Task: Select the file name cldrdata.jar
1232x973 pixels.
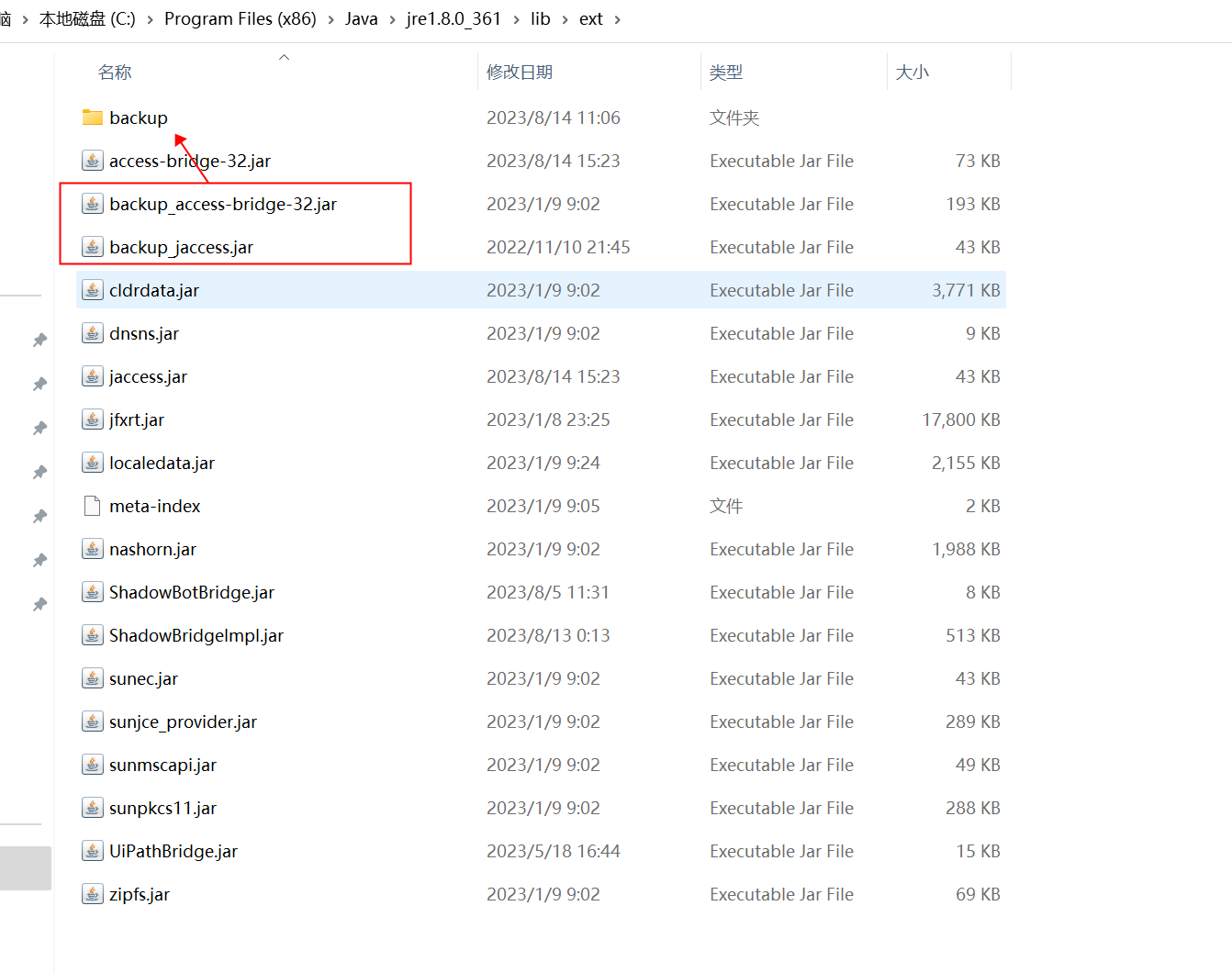Action: [154, 290]
